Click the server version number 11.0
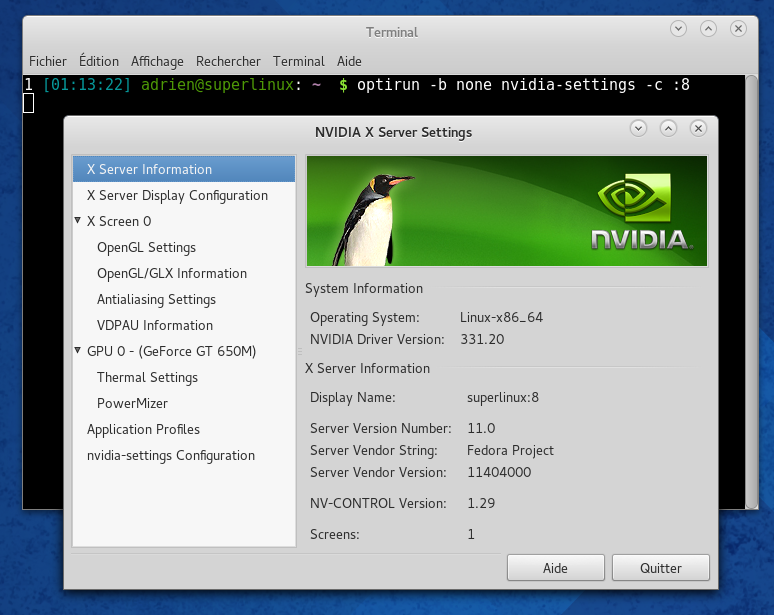 pyautogui.click(x=481, y=428)
